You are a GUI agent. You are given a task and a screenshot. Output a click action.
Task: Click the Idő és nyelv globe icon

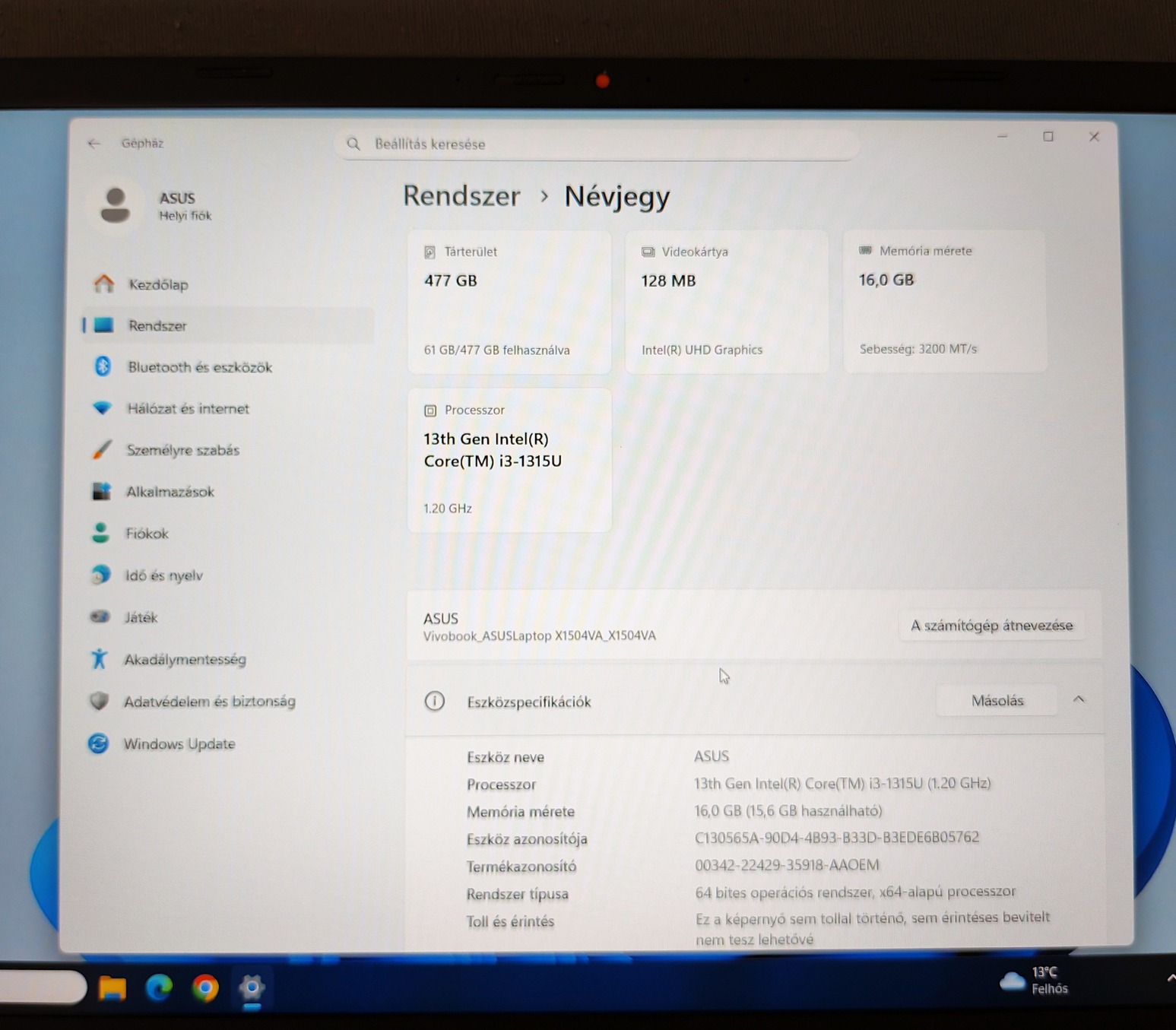click(x=100, y=575)
